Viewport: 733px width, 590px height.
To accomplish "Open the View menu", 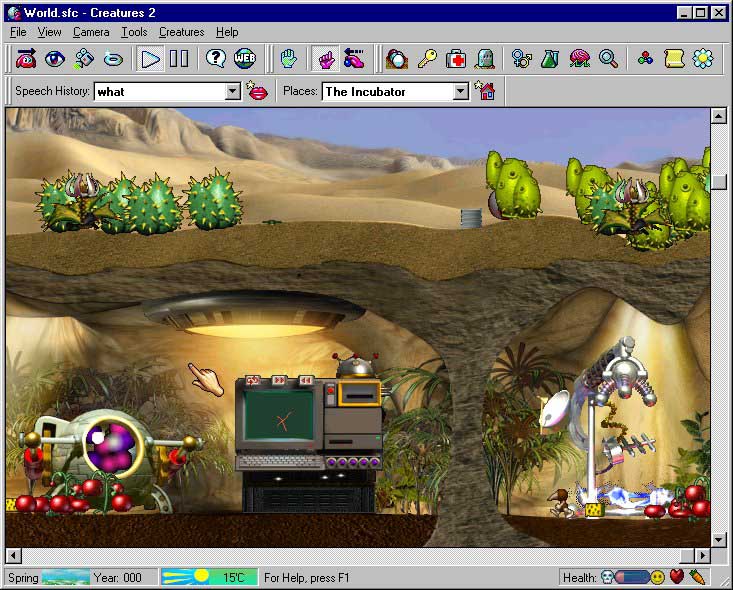I will pyautogui.click(x=50, y=32).
